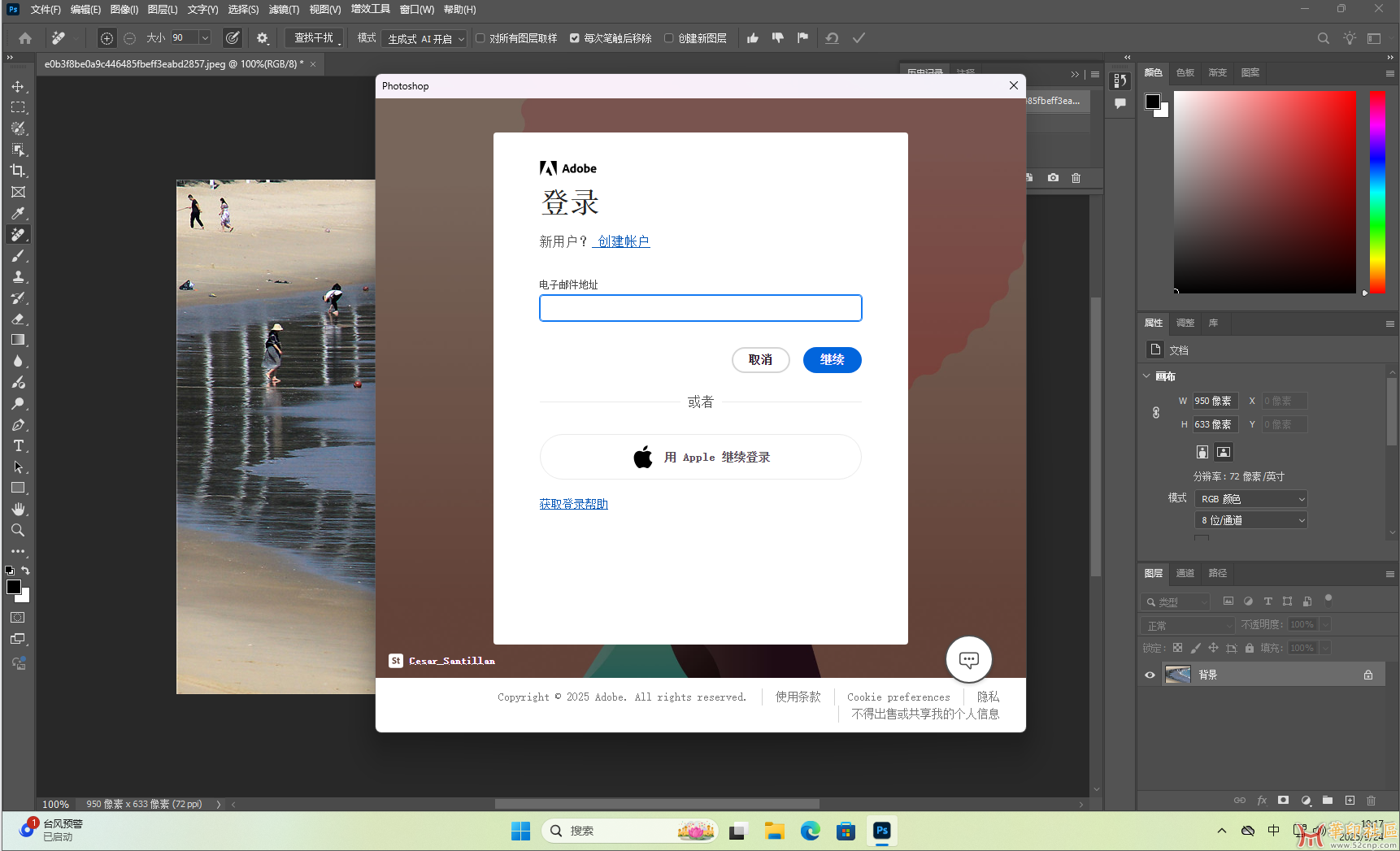Open RGB 颜色 mode dropdown

pyautogui.click(x=1251, y=499)
